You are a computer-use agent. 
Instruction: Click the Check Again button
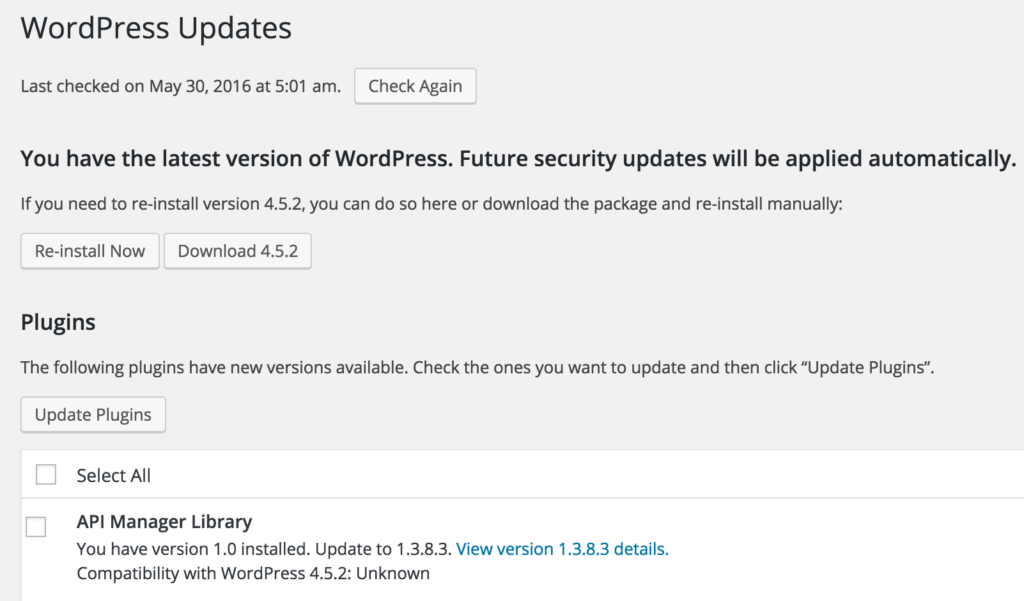(x=415, y=86)
